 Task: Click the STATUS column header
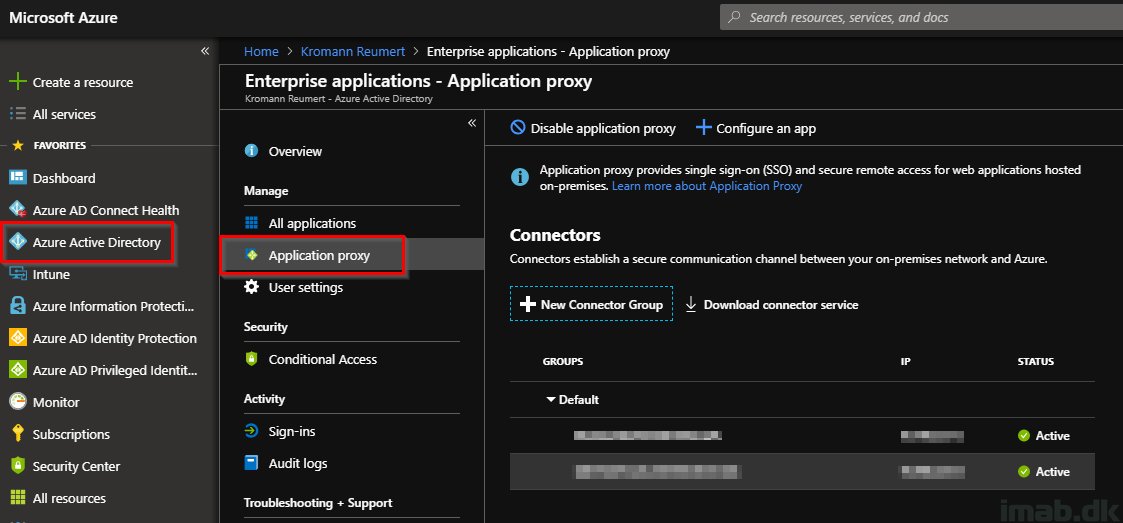coord(1036,362)
